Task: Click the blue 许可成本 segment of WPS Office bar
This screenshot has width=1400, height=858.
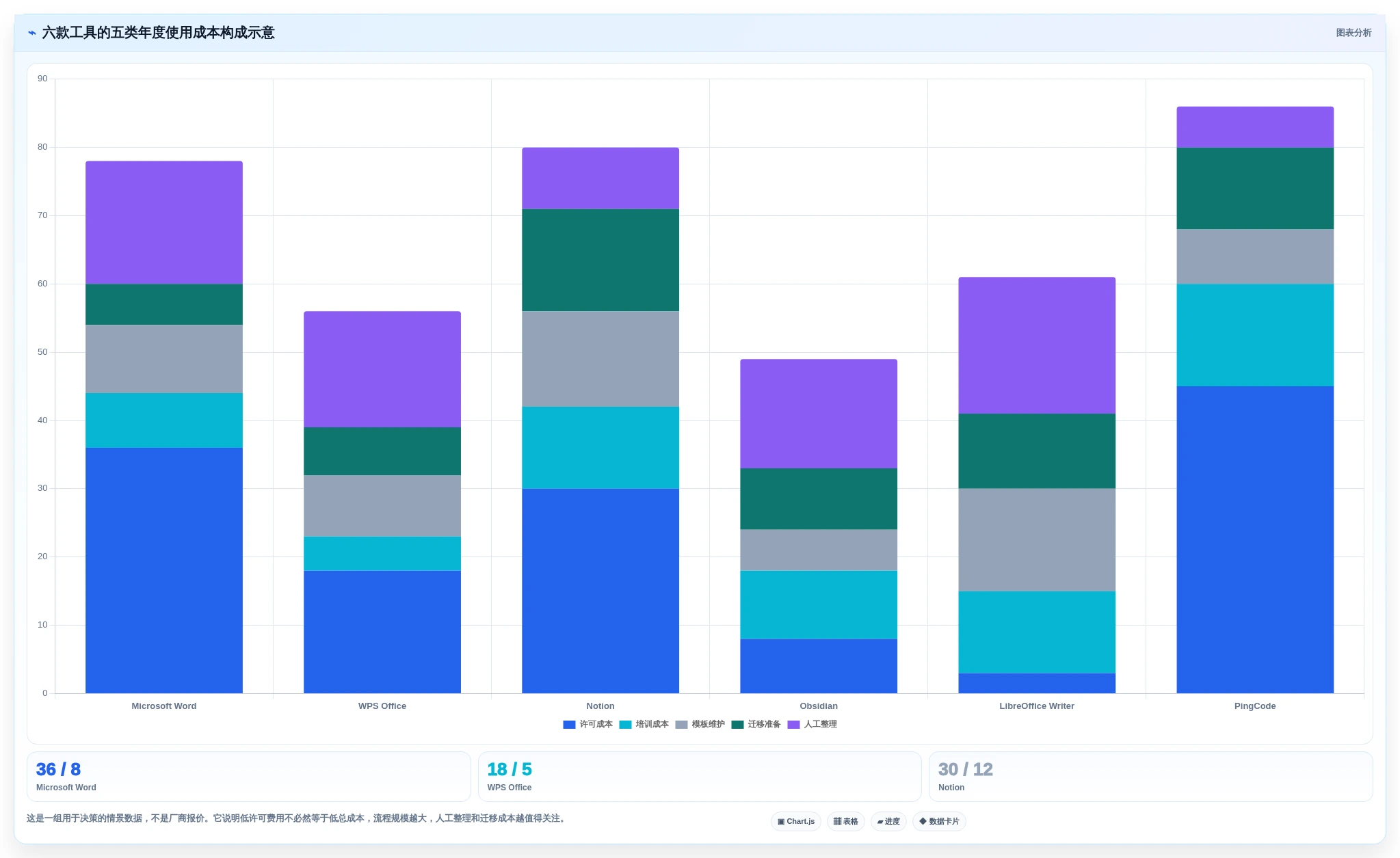Action: [382, 632]
